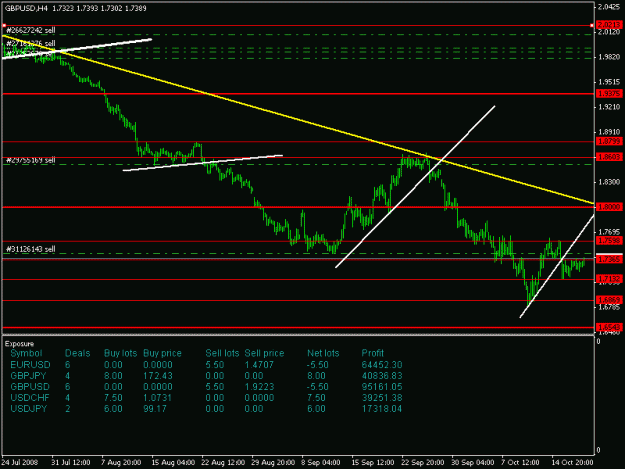Click the USDCHF profit value 39251.38
This screenshot has width=625, height=469.
click(x=382, y=398)
